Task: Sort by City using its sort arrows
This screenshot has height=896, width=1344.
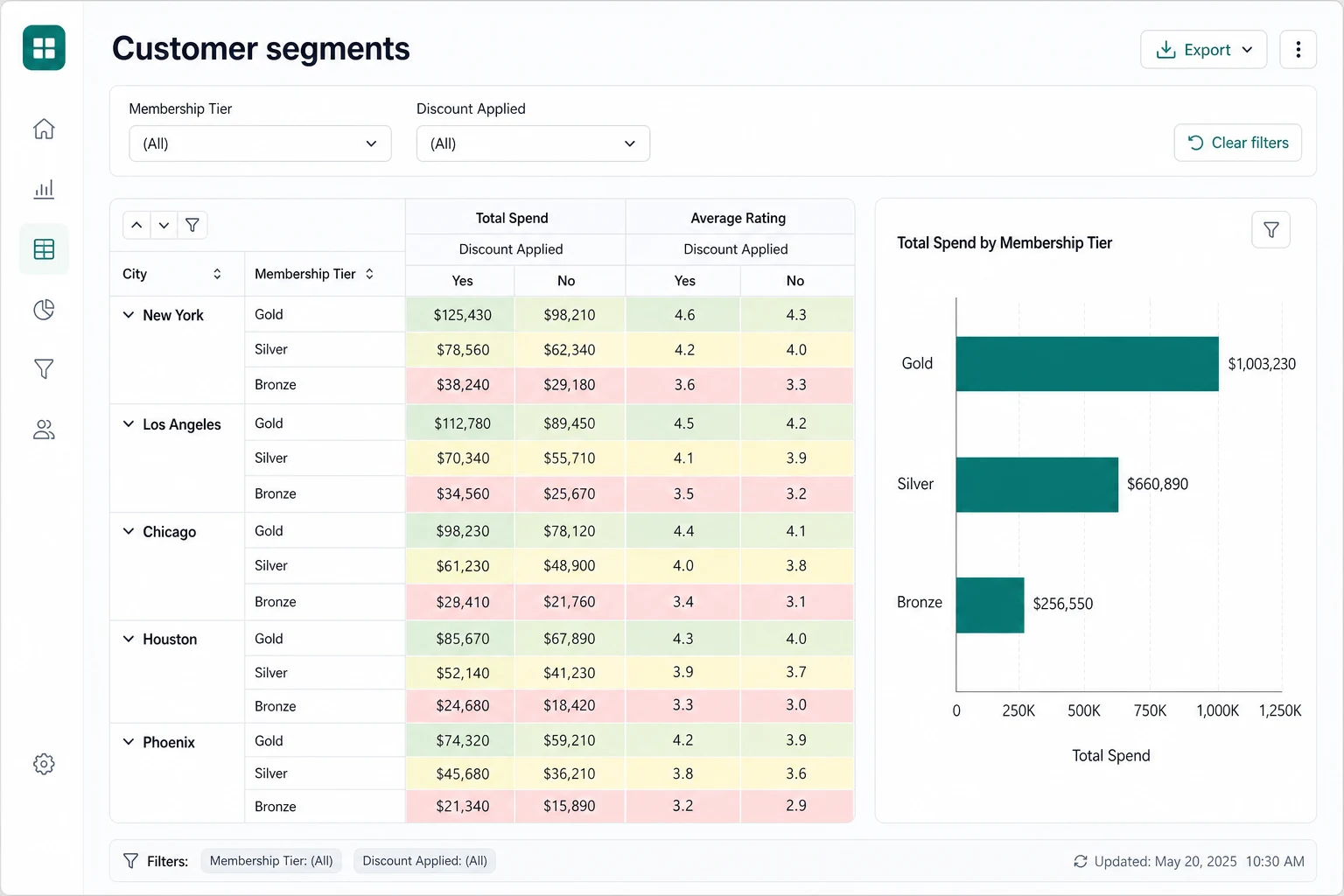Action: (217, 274)
